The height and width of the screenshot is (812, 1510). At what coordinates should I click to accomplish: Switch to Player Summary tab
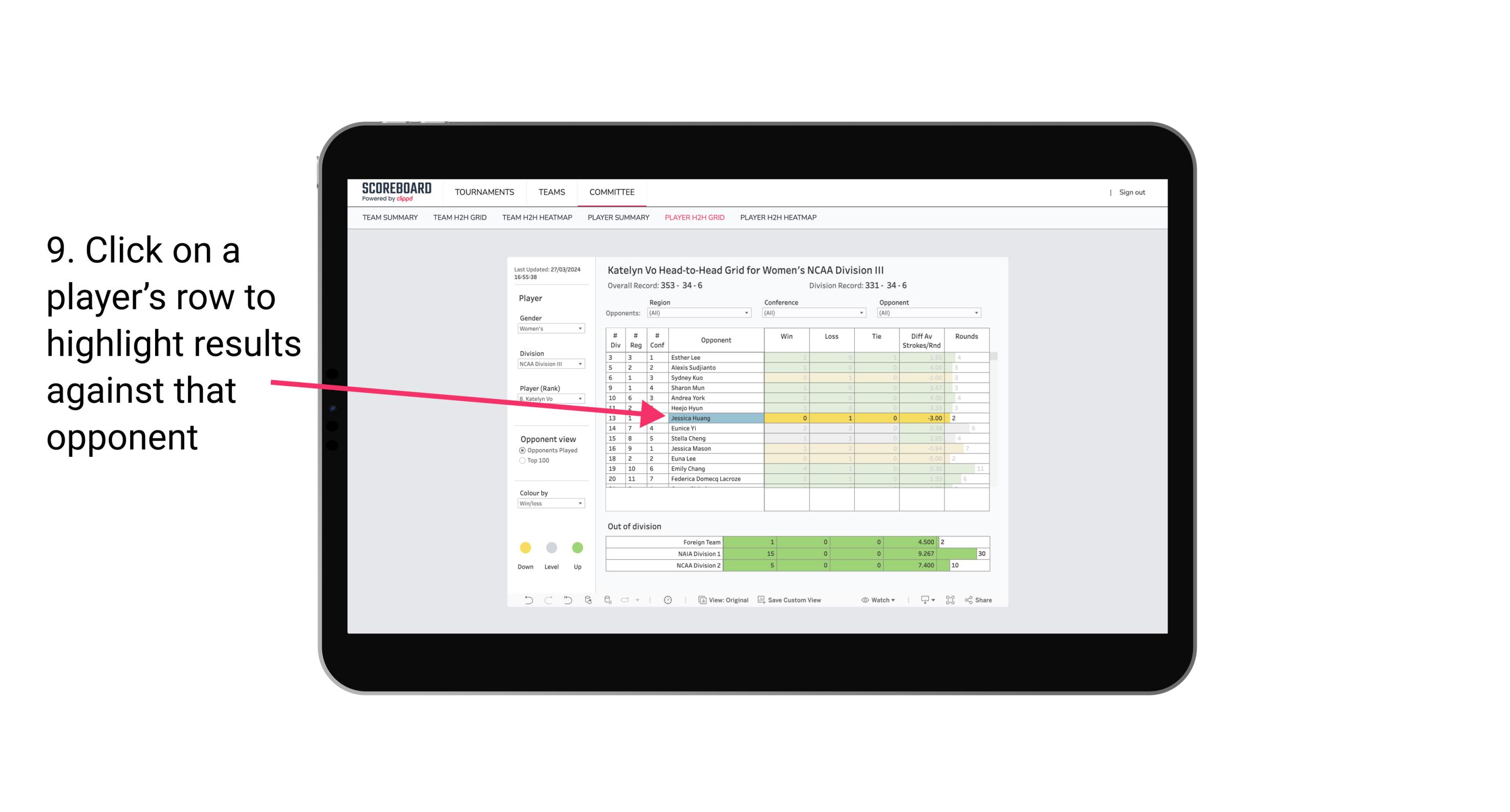pyautogui.click(x=617, y=219)
